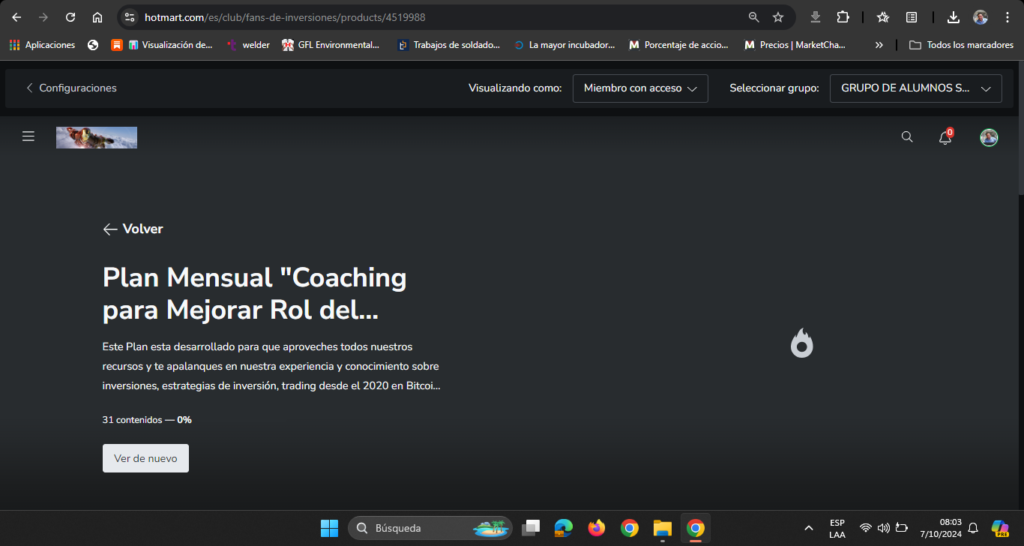Screen dimensions: 1024x546
Task: Bookmark this page with the star icon
Action: pyautogui.click(x=778, y=17)
